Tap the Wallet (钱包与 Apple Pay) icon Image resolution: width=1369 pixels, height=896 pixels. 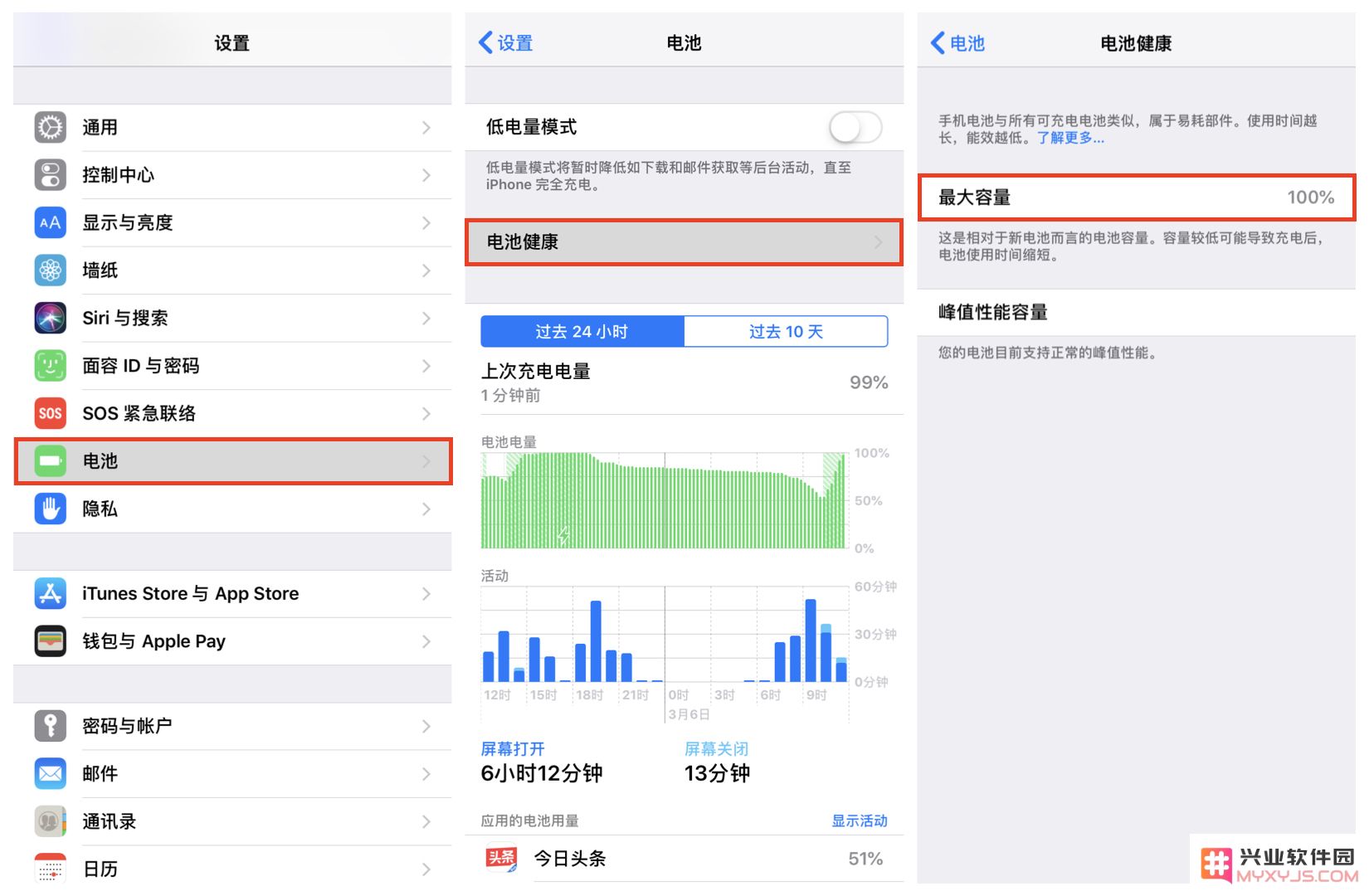51,641
